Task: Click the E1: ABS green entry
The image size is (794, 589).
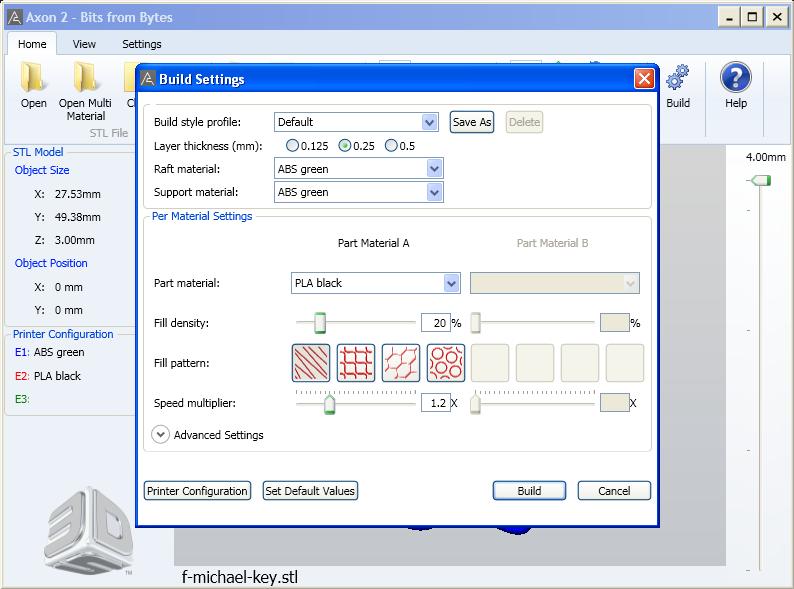Action: pyautogui.click(x=50, y=352)
